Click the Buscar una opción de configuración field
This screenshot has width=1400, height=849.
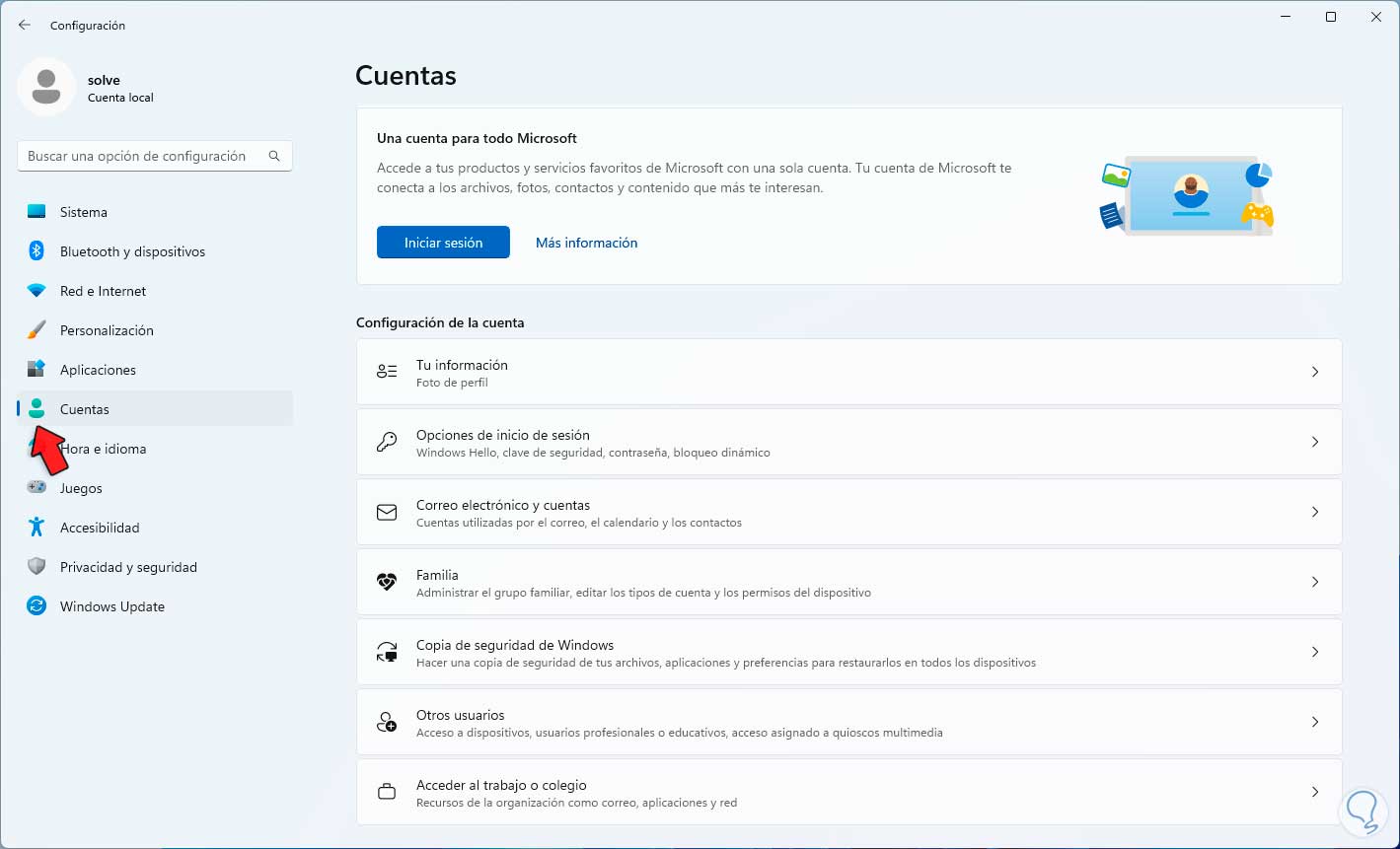(155, 156)
